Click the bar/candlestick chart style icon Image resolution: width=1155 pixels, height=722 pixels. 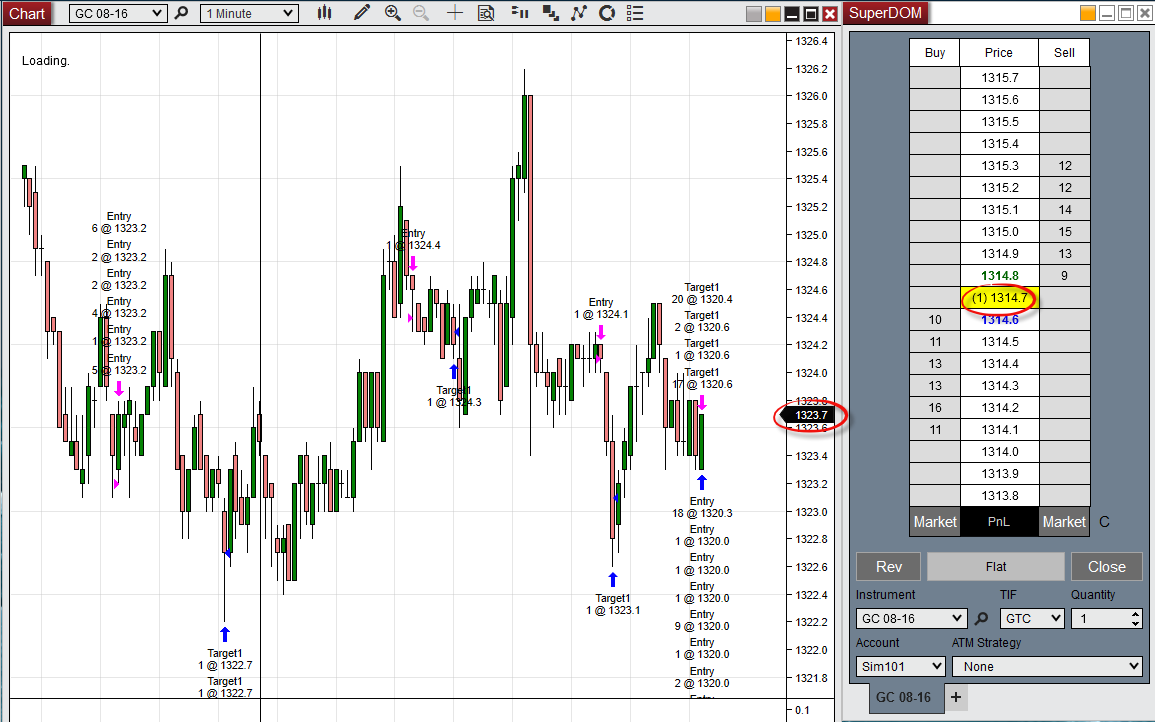[x=325, y=13]
